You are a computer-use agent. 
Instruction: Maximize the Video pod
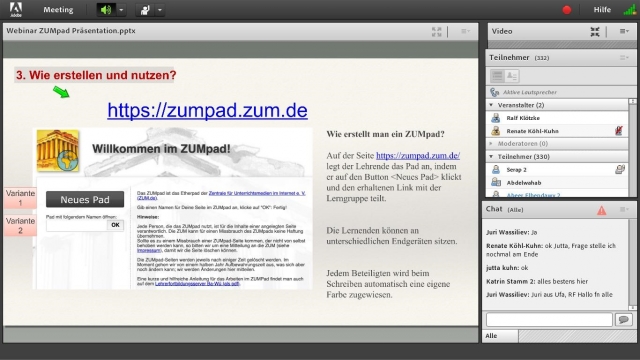point(595,31)
